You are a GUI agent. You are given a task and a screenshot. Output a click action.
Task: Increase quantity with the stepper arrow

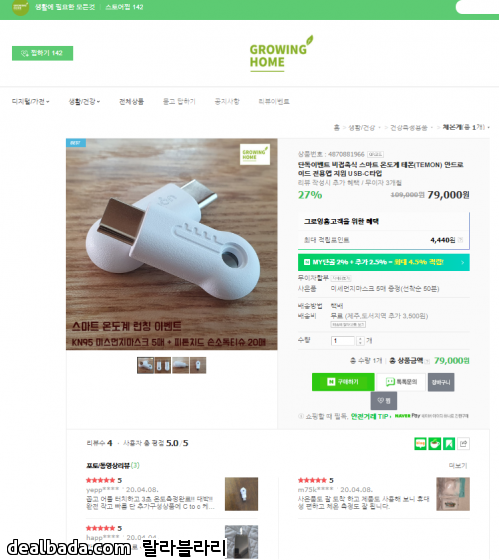tap(360, 339)
